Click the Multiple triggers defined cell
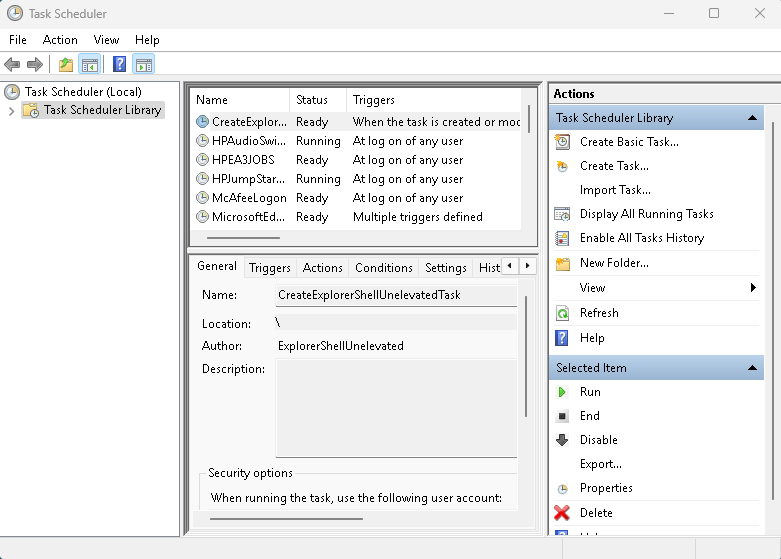The width and height of the screenshot is (781, 559). point(417,217)
